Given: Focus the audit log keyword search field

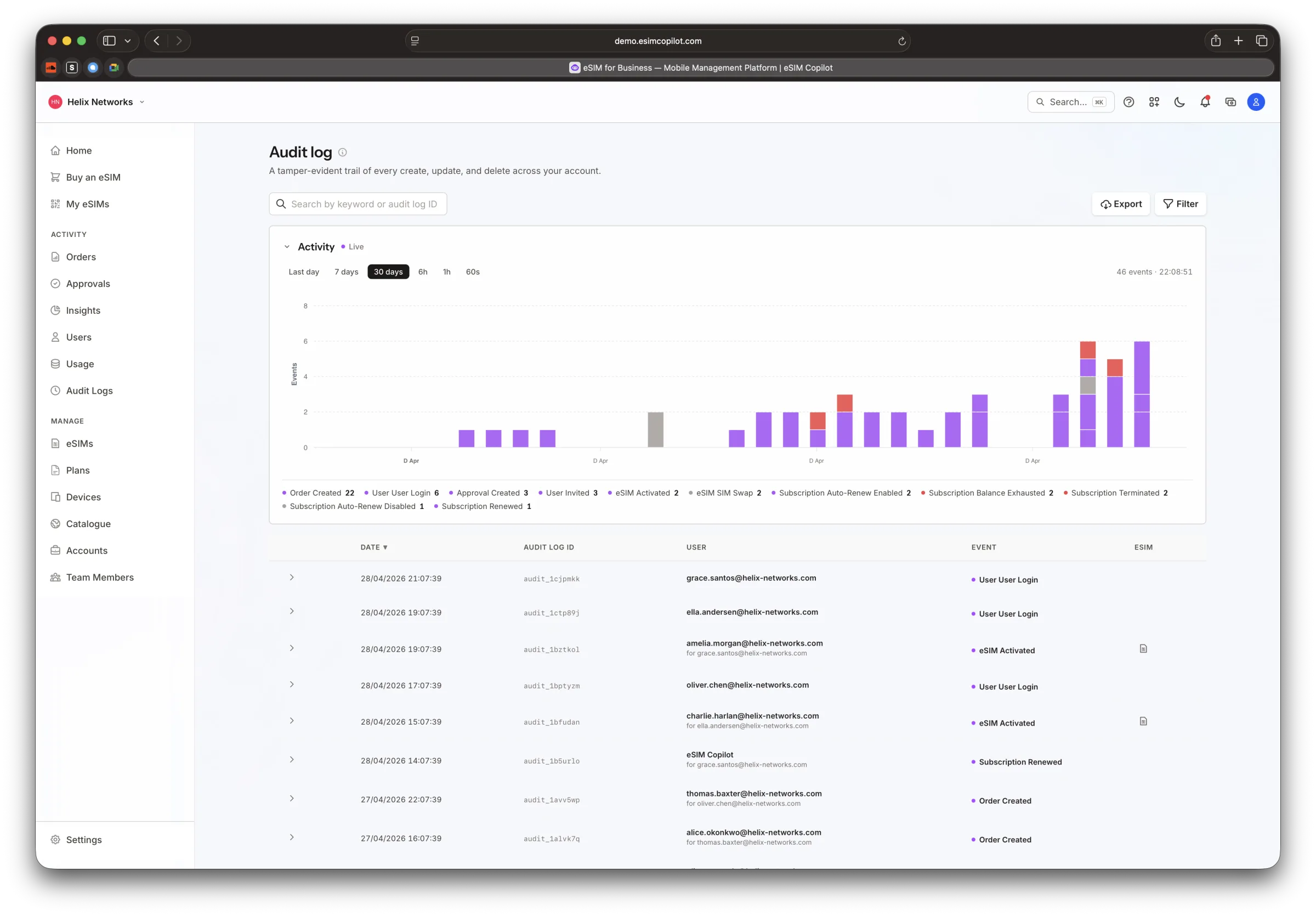Looking at the screenshot, I should click(358, 204).
